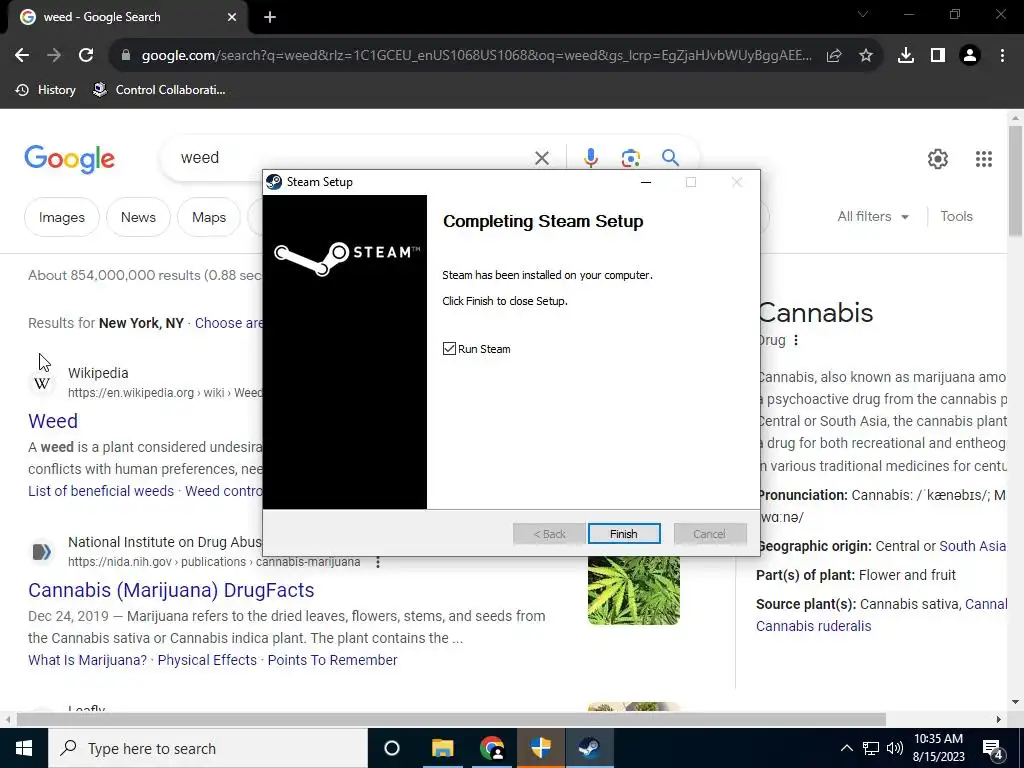Start voice search with microphone icon
The width and height of the screenshot is (1024, 768).
(590, 158)
